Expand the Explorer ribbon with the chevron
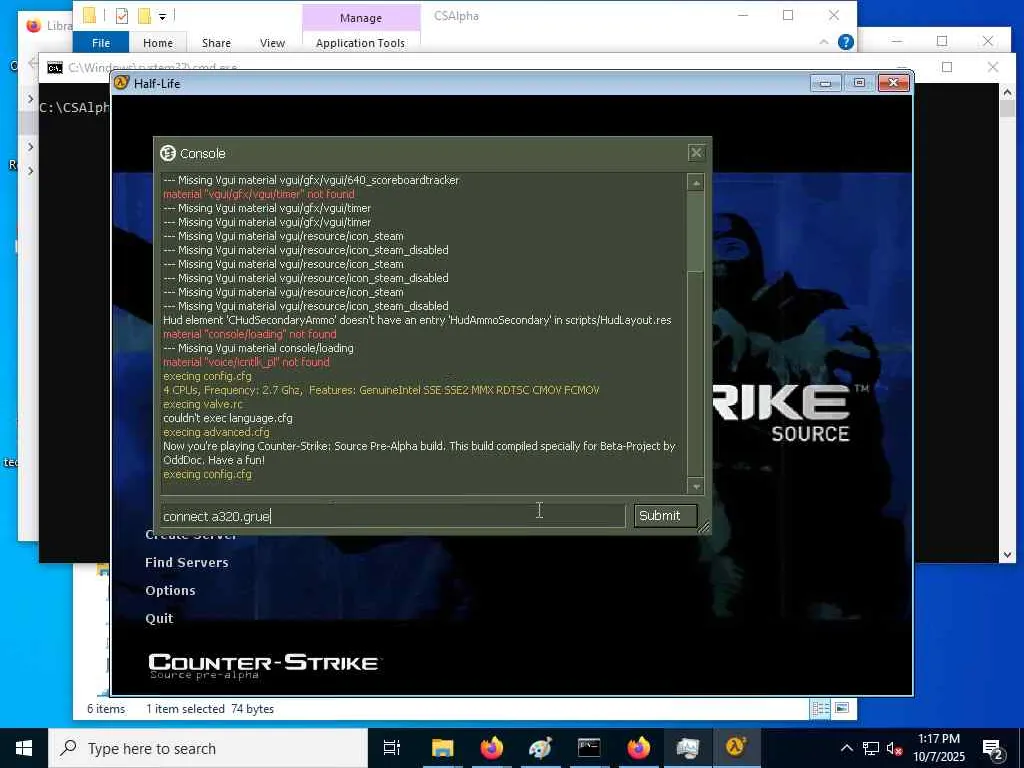Screen dimensions: 1024x768 (824, 42)
